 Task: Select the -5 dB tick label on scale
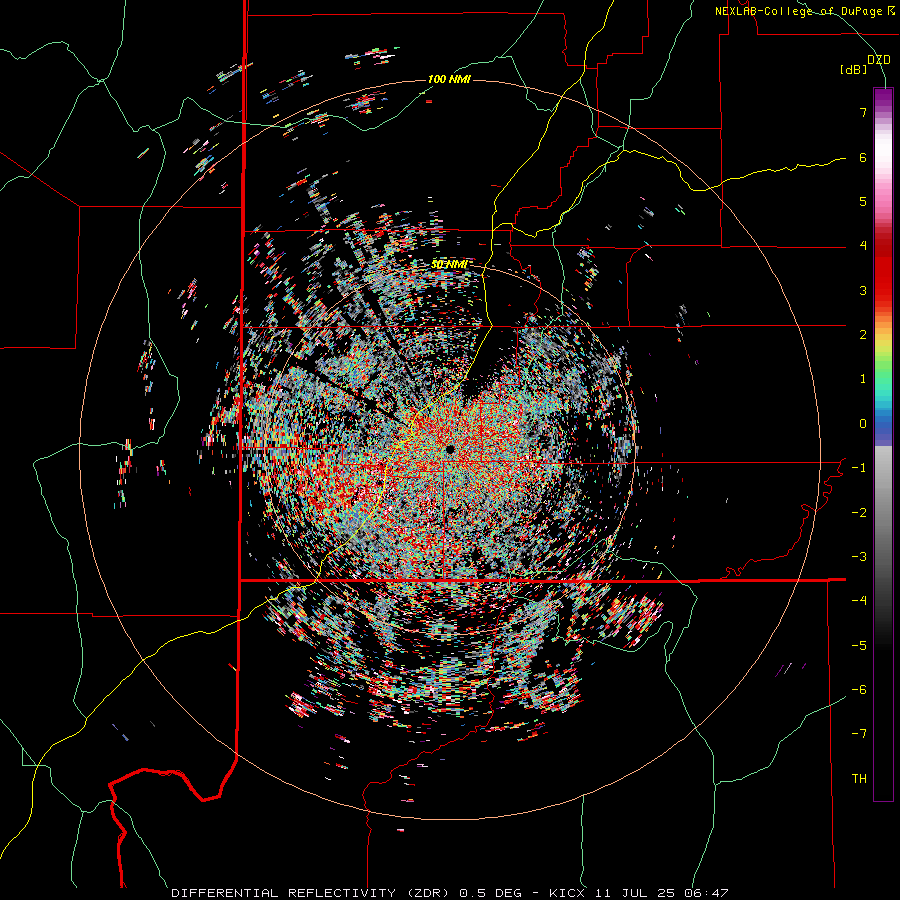point(859,646)
